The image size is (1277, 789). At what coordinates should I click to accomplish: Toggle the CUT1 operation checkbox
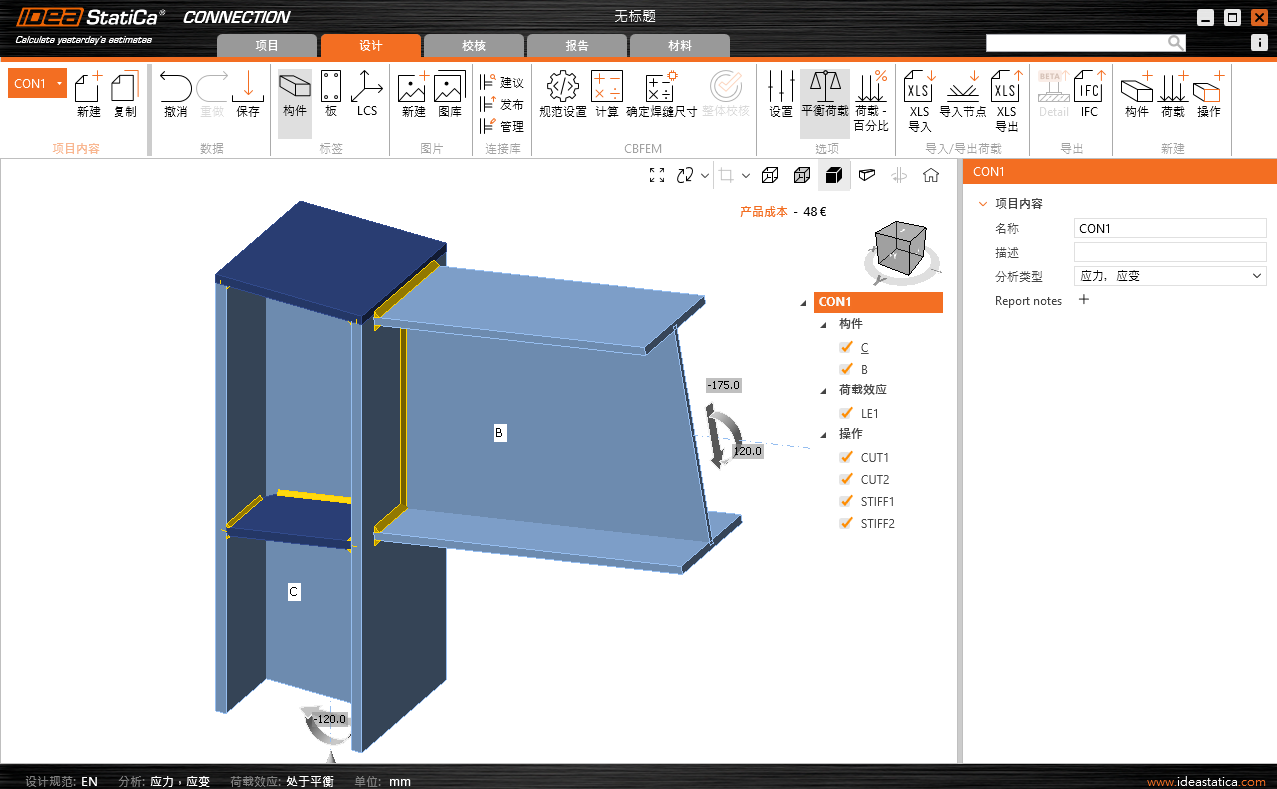846,457
